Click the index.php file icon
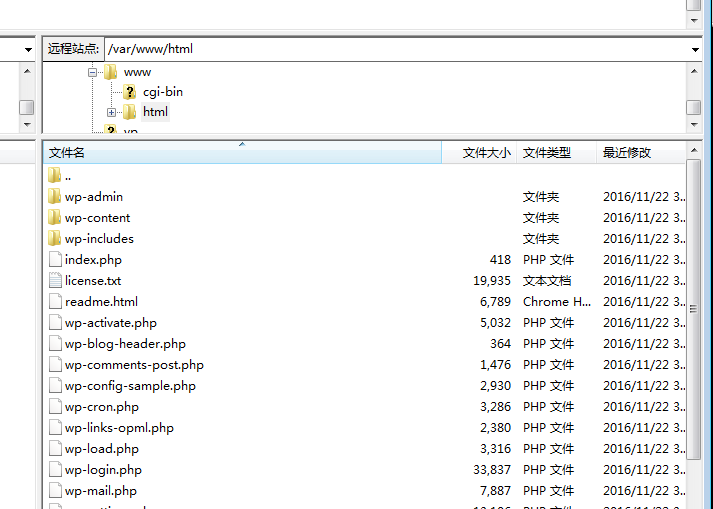 (x=55, y=259)
